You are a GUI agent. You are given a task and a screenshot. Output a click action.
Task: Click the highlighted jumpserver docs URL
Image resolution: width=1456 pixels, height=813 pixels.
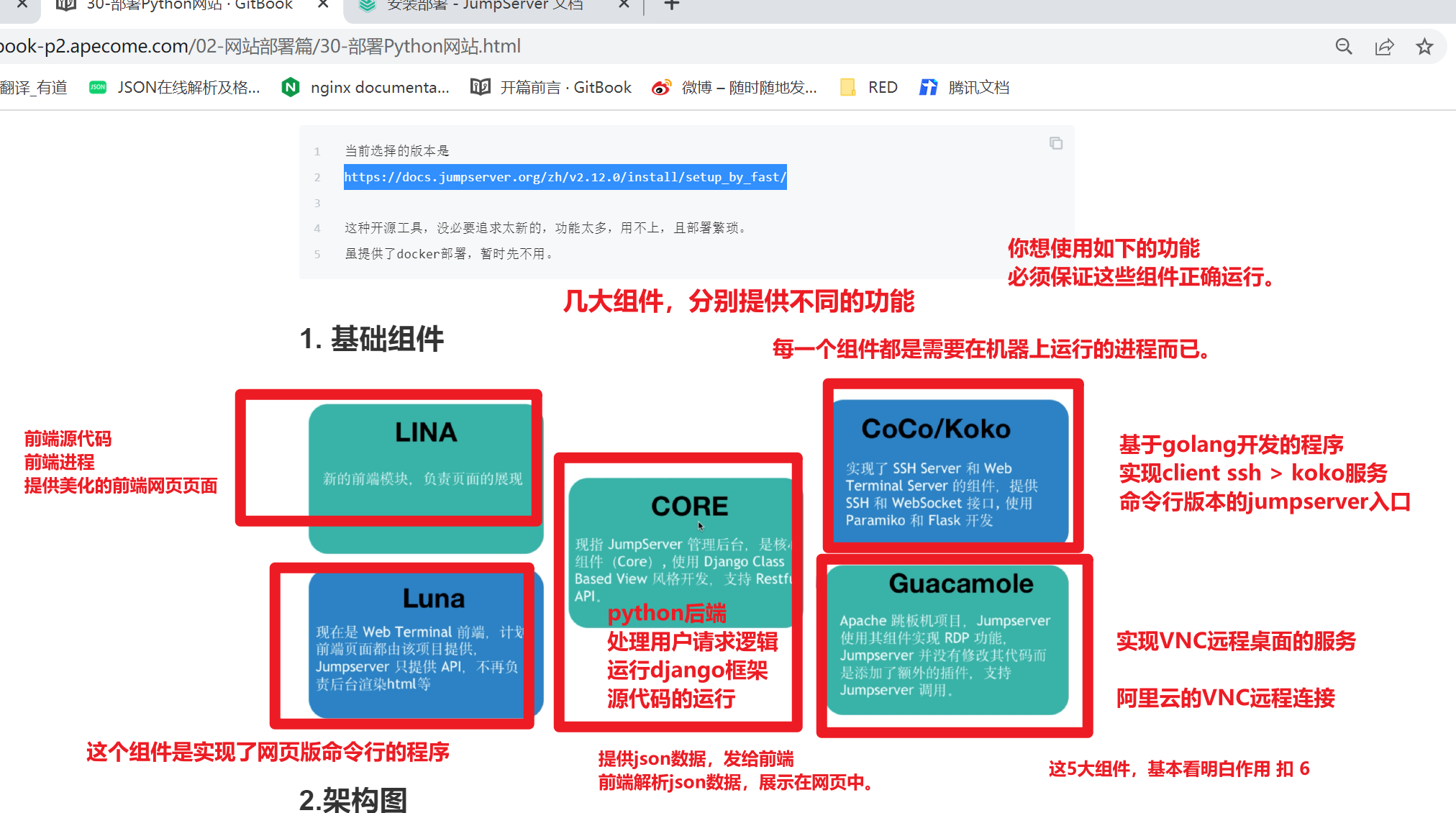(x=565, y=177)
